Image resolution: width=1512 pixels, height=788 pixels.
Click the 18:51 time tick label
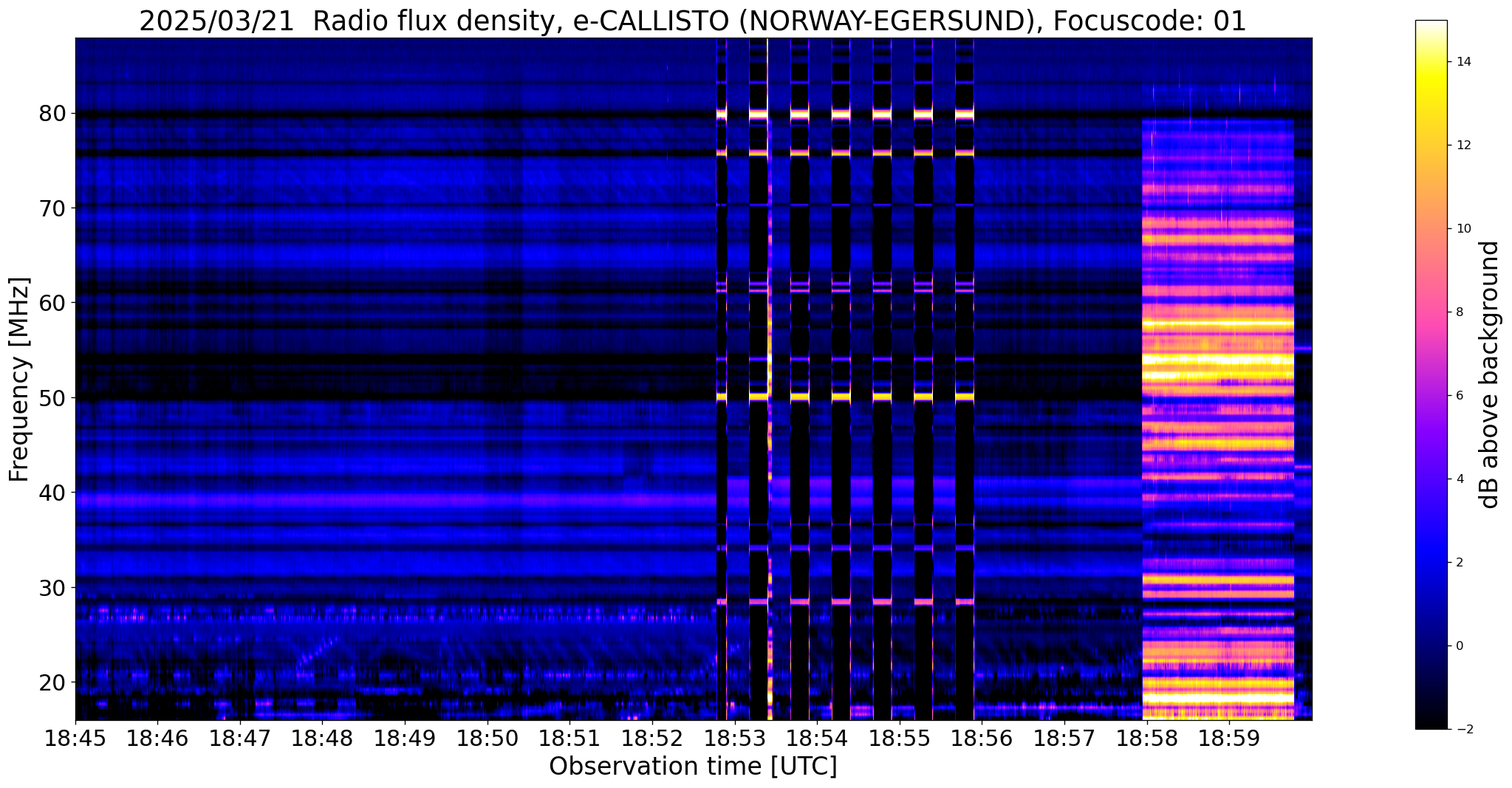(x=569, y=738)
